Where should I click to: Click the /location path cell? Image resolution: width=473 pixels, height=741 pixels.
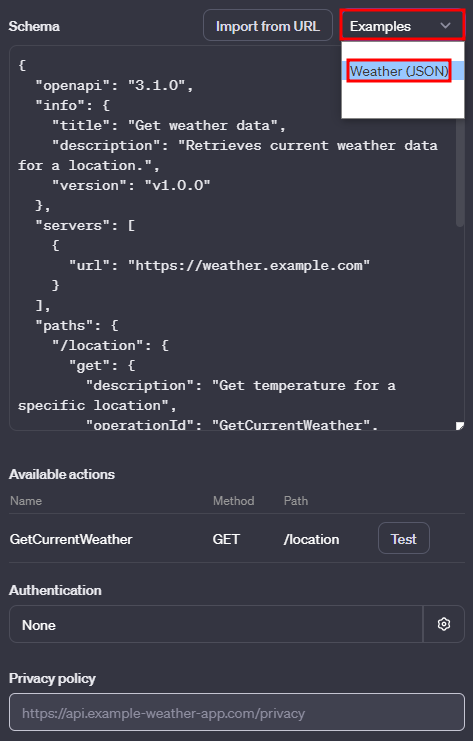tap(311, 539)
